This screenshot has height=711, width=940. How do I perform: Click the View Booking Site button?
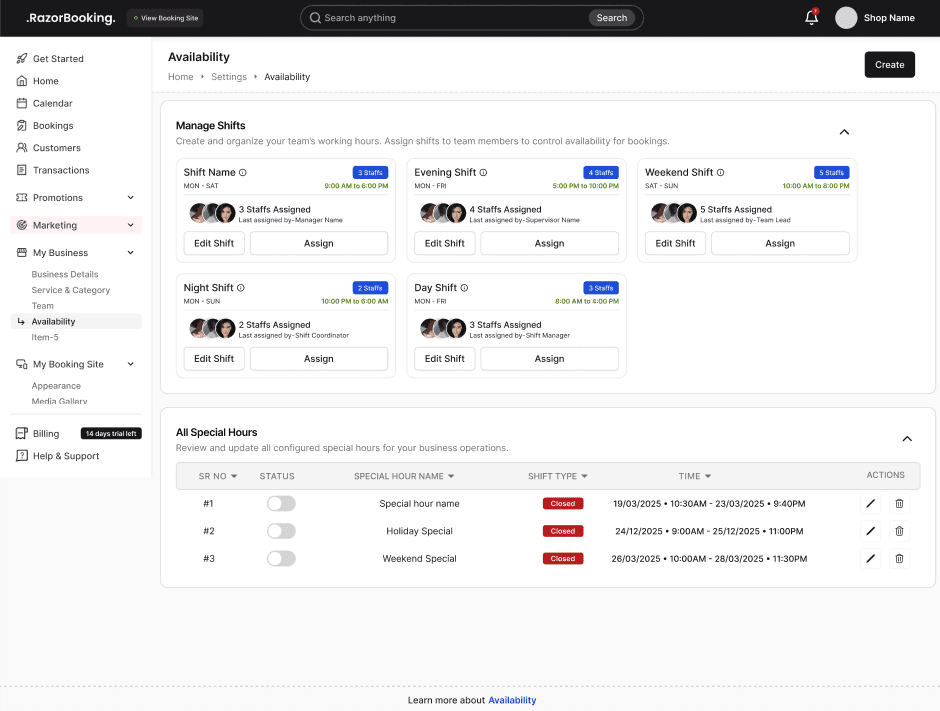pos(165,18)
